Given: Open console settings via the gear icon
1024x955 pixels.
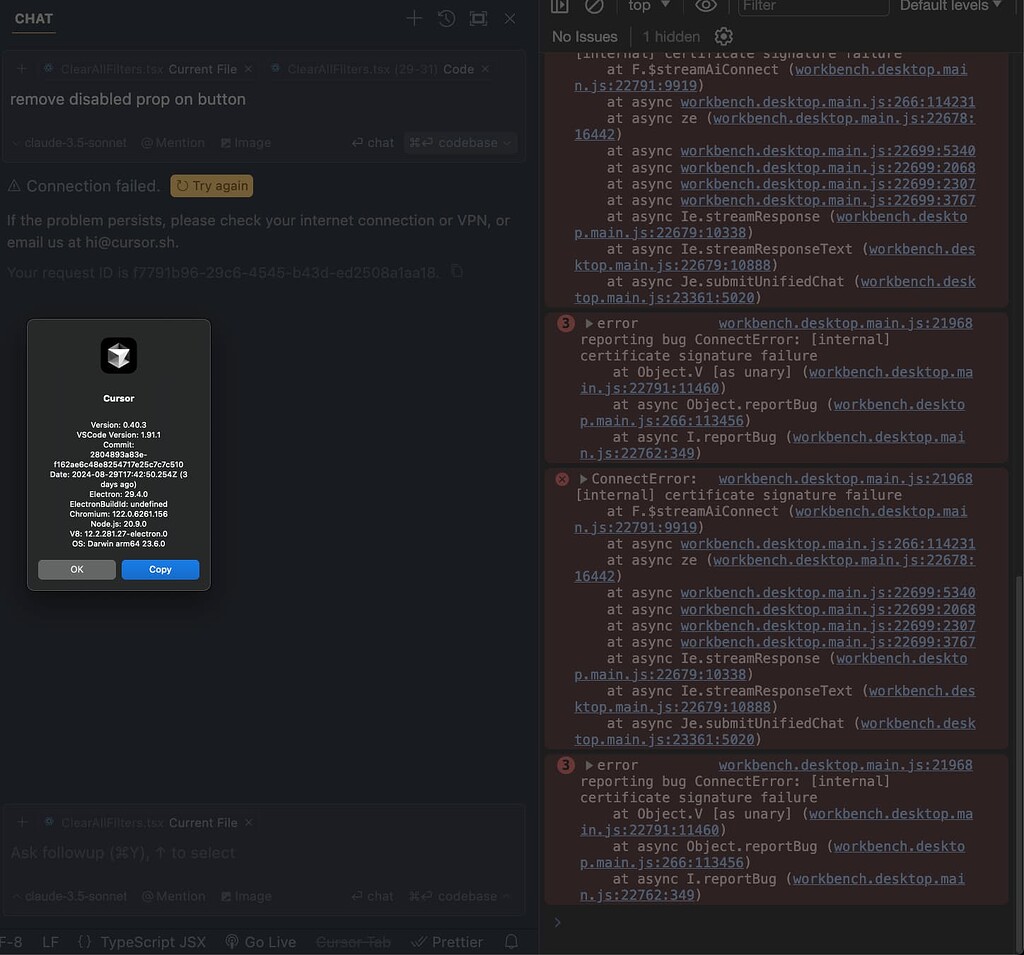Looking at the screenshot, I should (x=724, y=36).
